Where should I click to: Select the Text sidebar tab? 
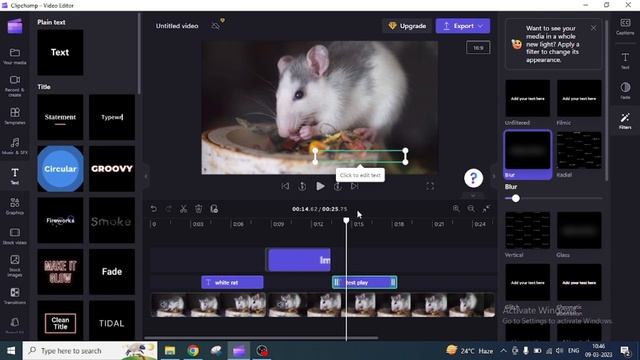pos(15,176)
